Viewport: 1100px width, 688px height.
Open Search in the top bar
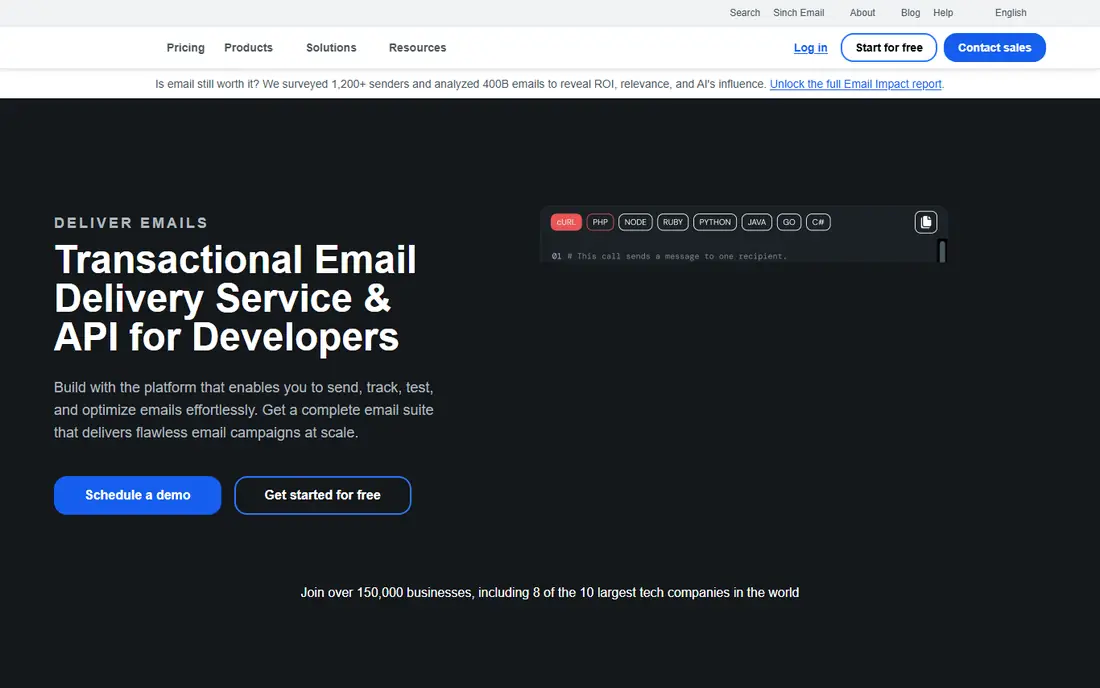point(744,13)
